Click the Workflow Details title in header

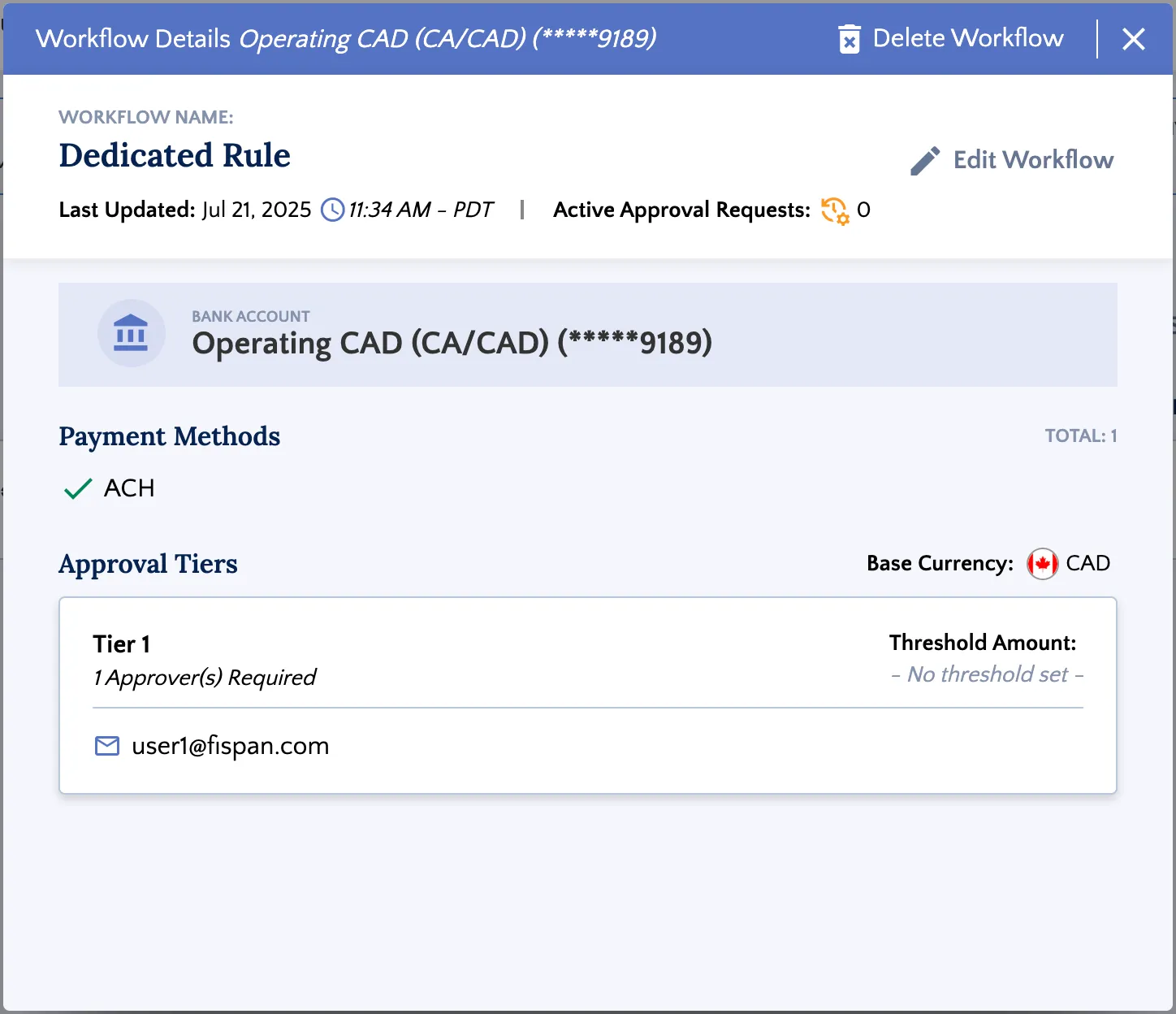(133, 38)
